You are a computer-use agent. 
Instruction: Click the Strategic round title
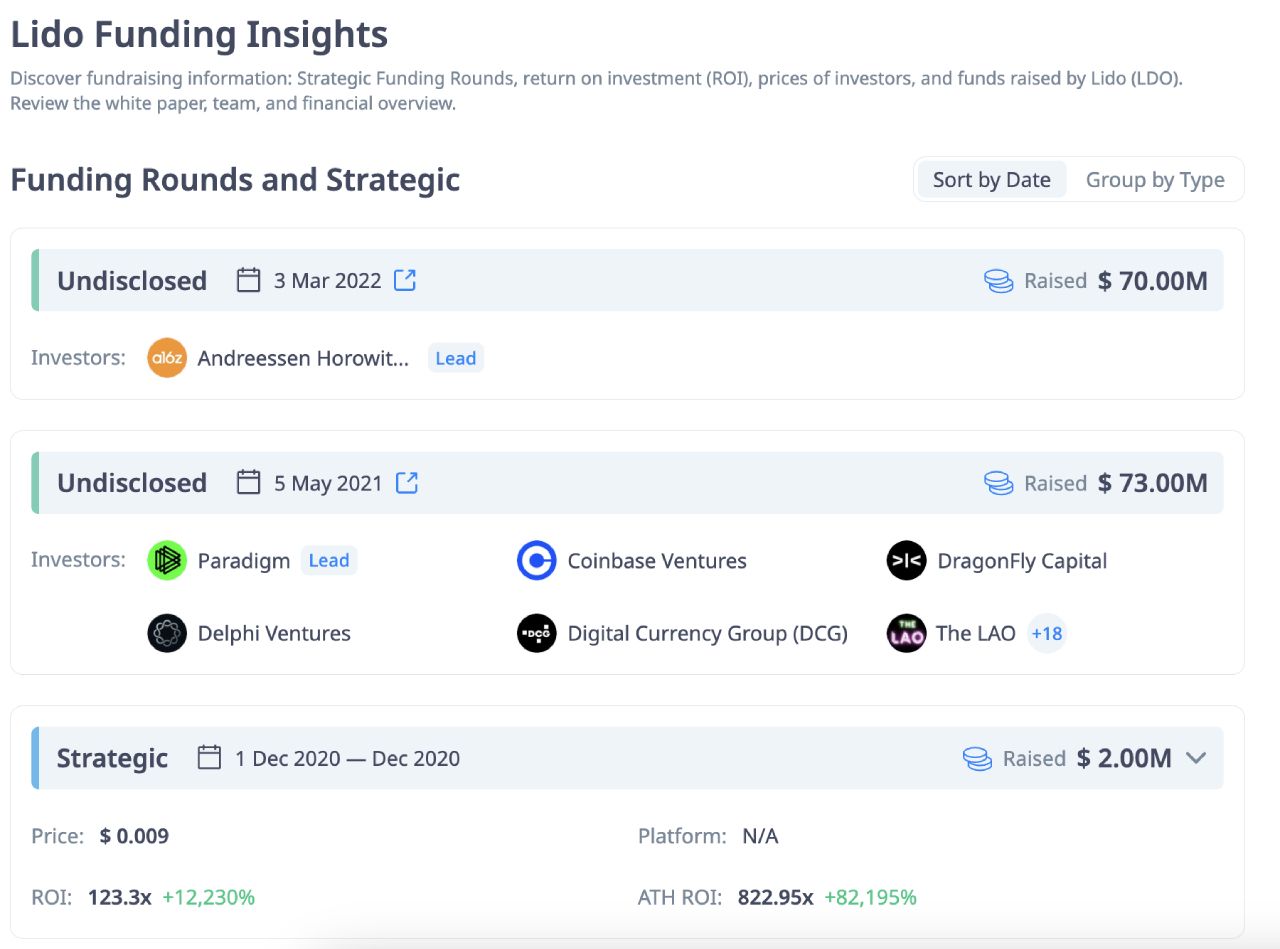coord(112,758)
